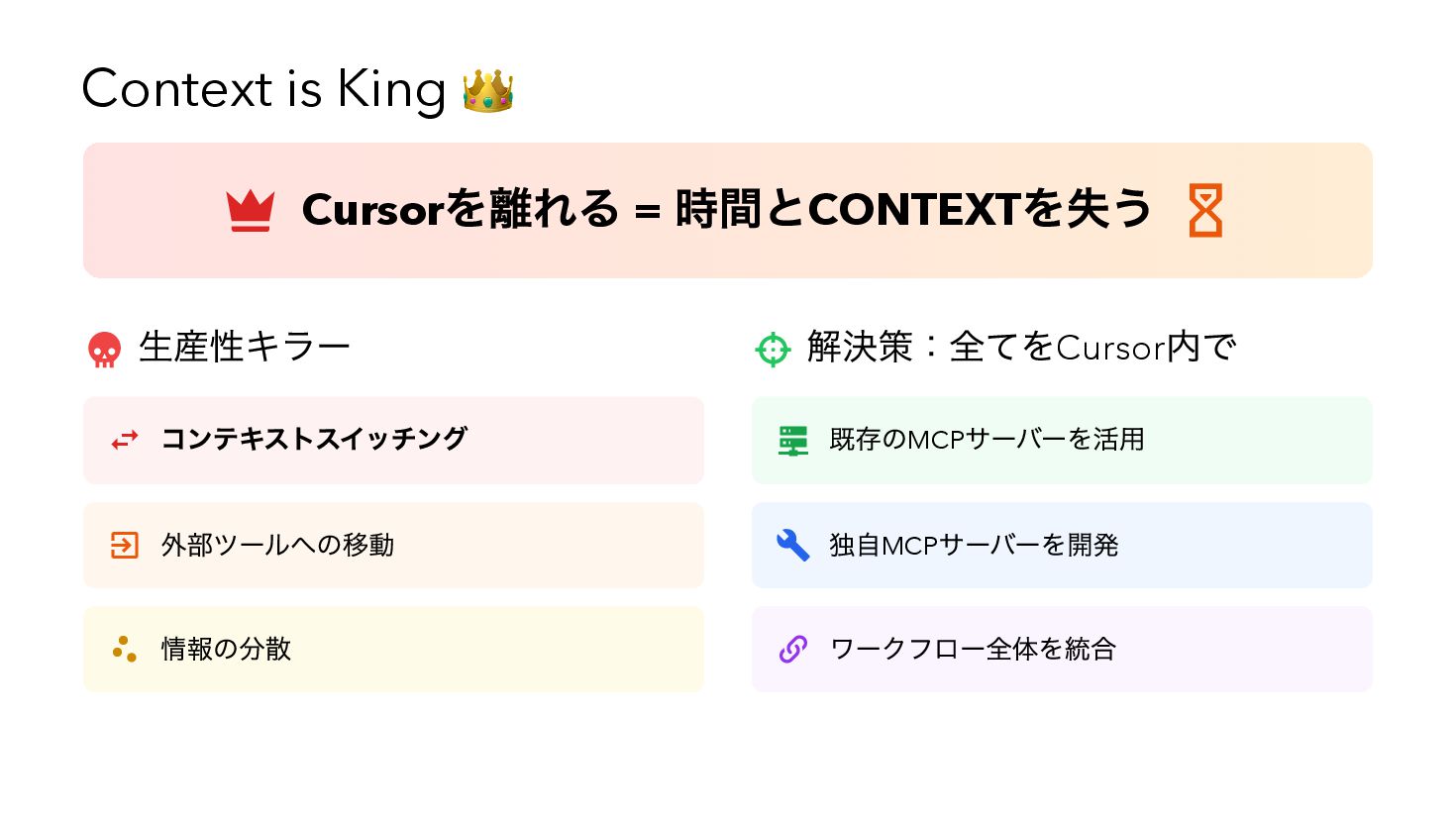
Task: Click the Context is King title
Action: point(263,89)
